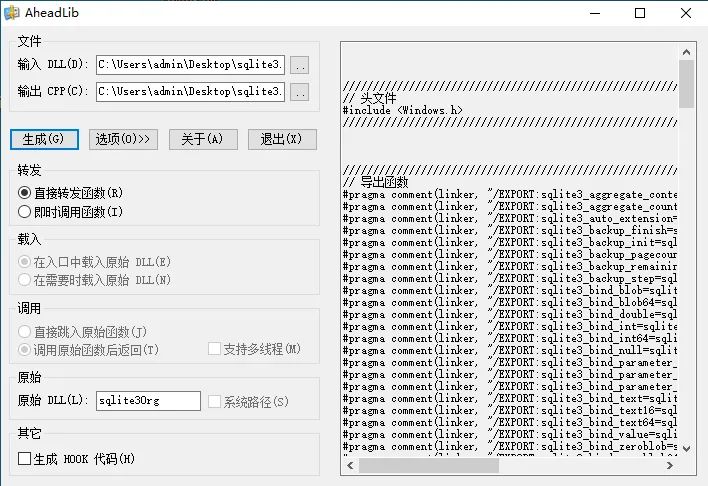Click the code preview scroll left arrow
This screenshot has height=486, width=708.
tap(350, 465)
